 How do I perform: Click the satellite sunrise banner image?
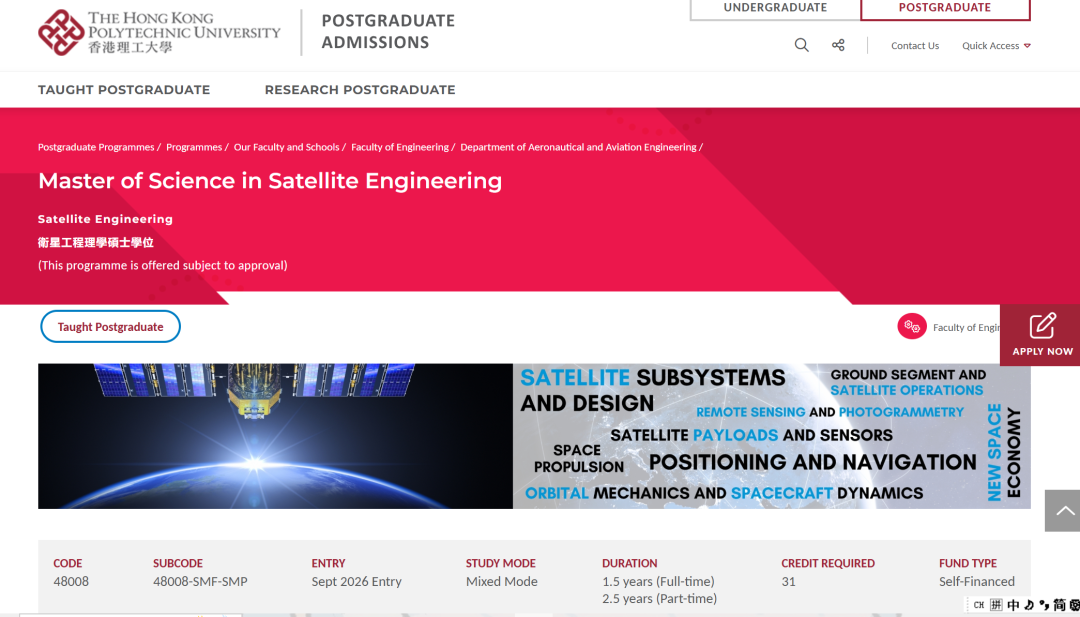(275, 436)
